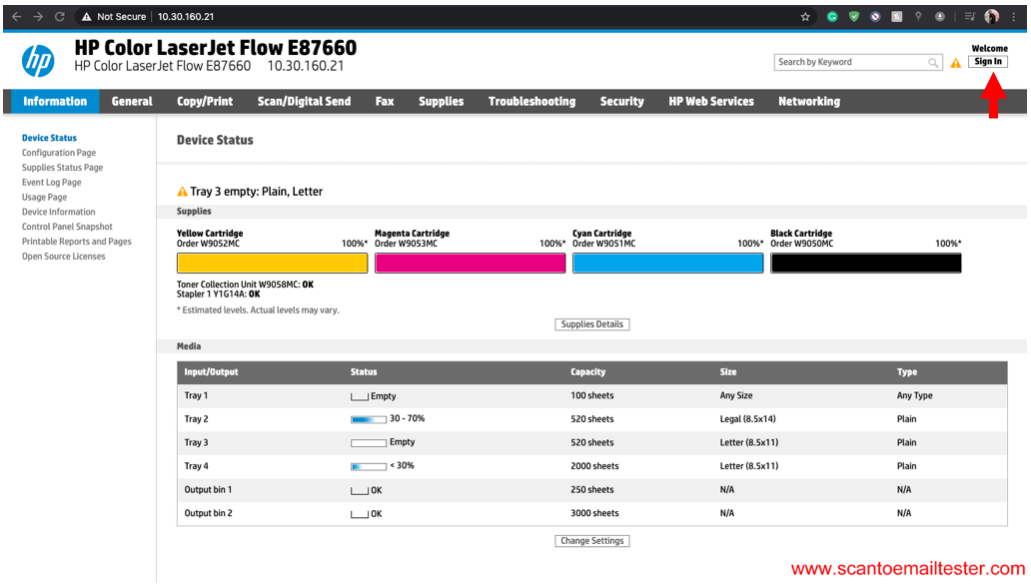The height and width of the screenshot is (588, 1031).
Task: Open the media control playlist icon
Action: point(968,17)
